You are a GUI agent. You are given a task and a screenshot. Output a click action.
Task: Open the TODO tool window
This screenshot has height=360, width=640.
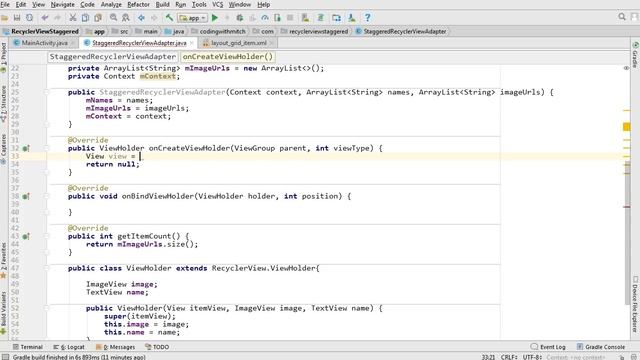[x=157, y=347]
